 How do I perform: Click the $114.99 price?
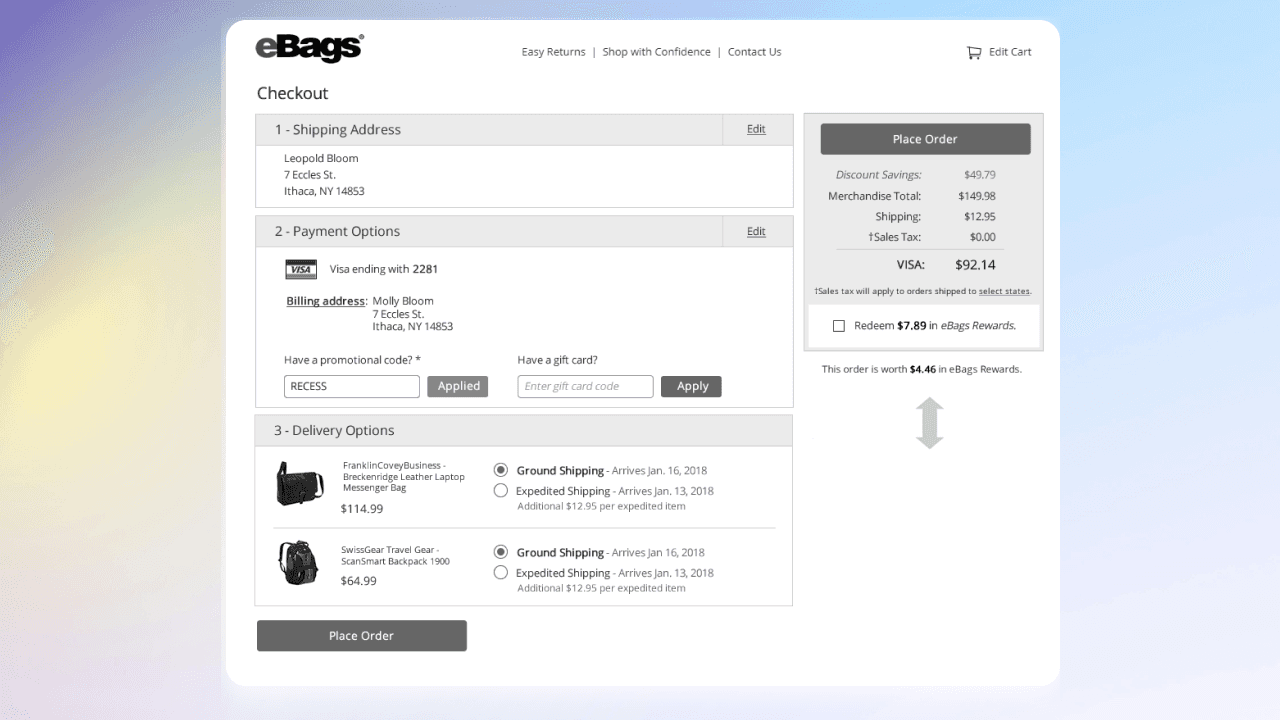[x=361, y=509]
